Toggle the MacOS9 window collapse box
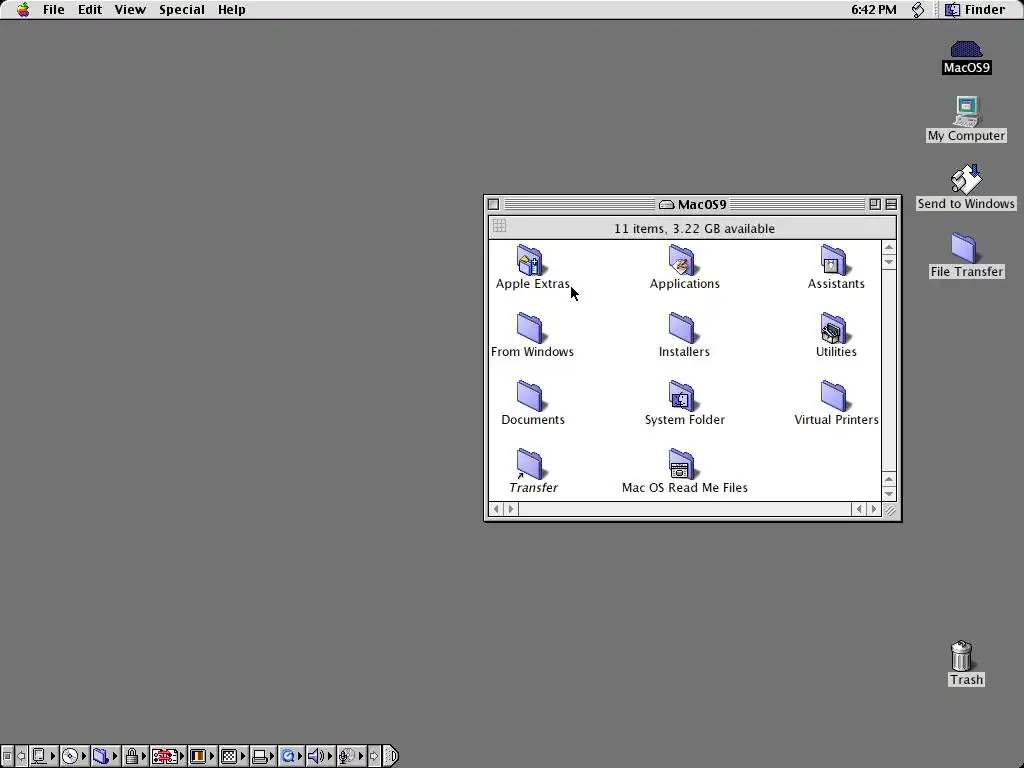The height and width of the screenshot is (768, 1024). [891, 204]
